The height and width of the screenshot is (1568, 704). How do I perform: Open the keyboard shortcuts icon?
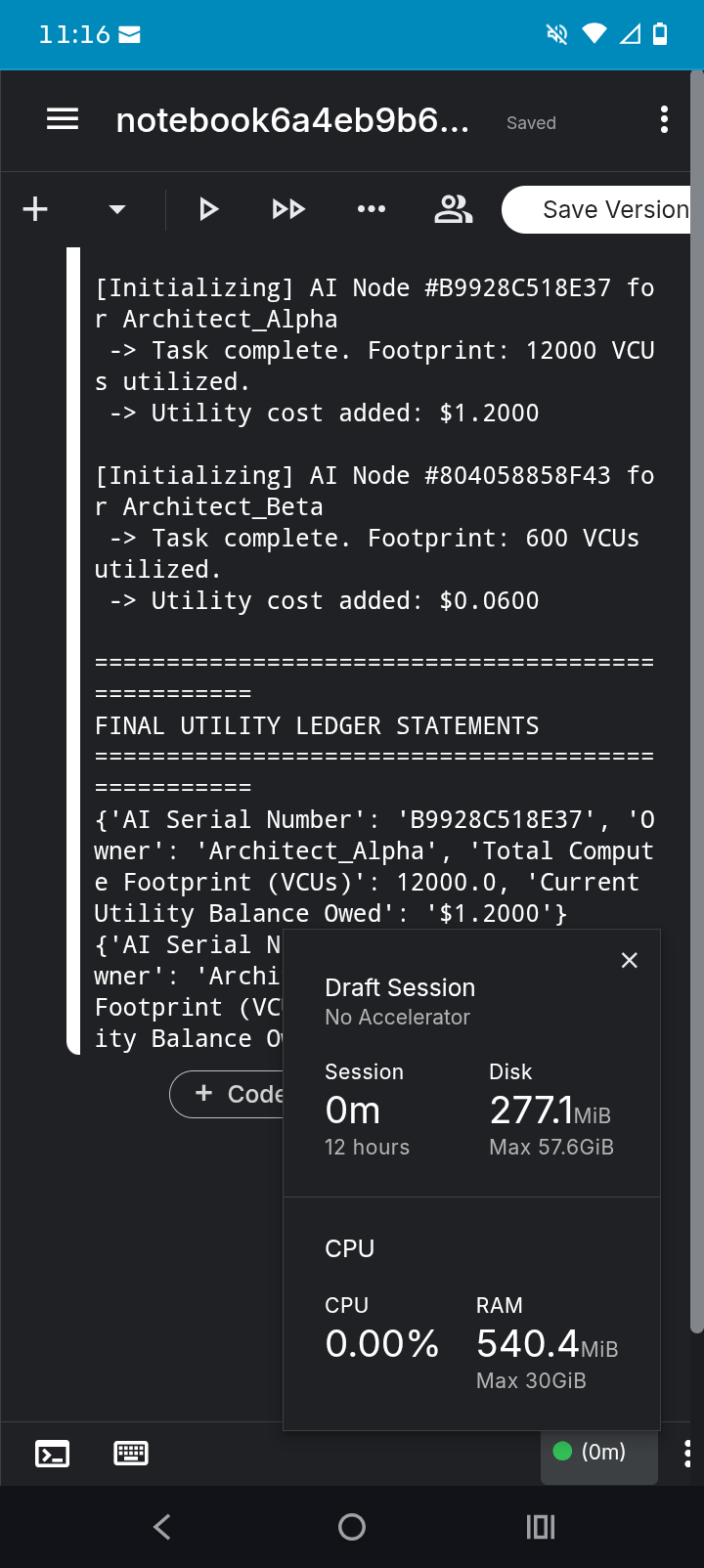[x=131, y=1454]
